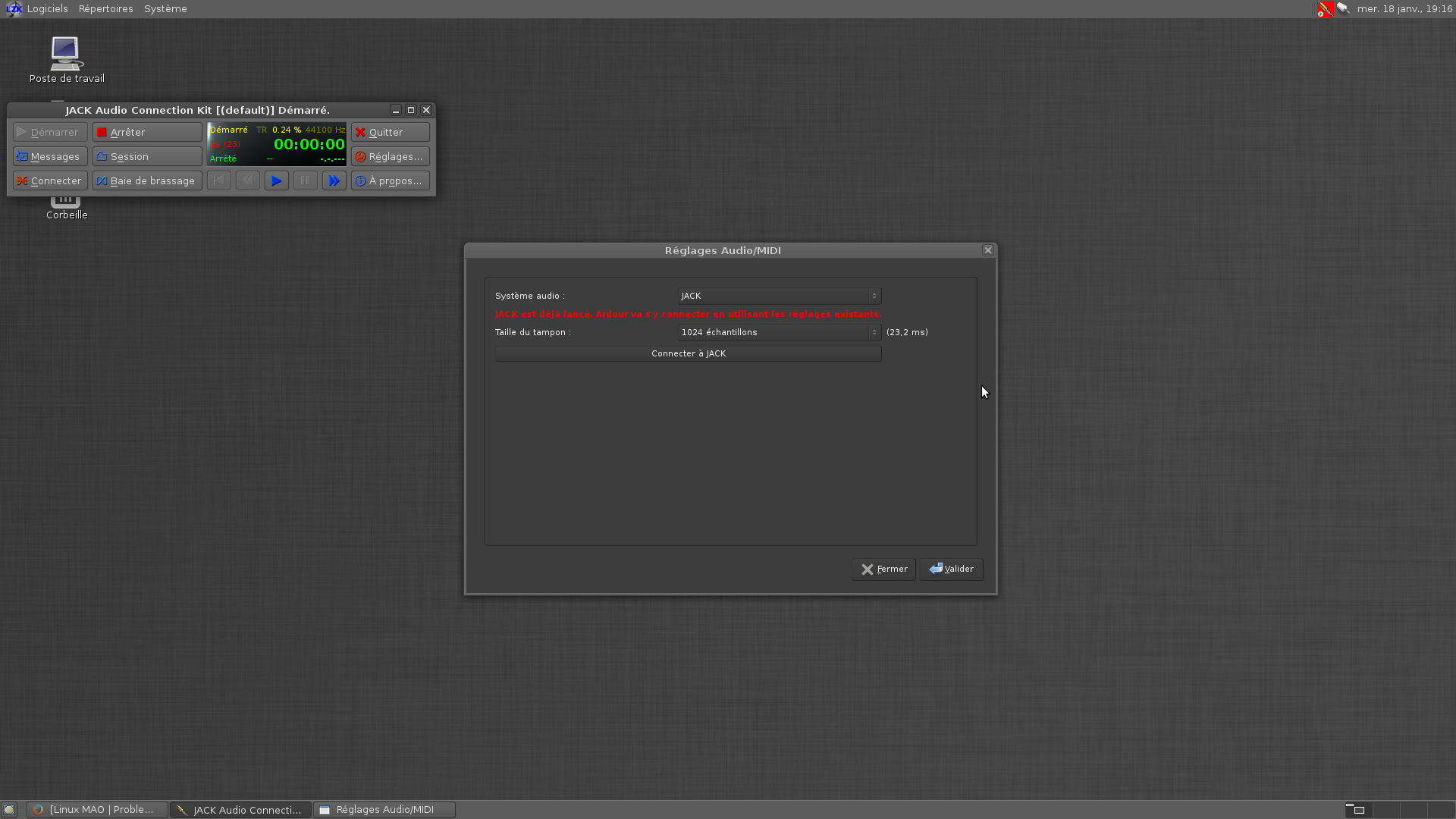Open the Connecter connections window
The width and height of the screenshot is (1456, 819).
(x=50, y=180)
